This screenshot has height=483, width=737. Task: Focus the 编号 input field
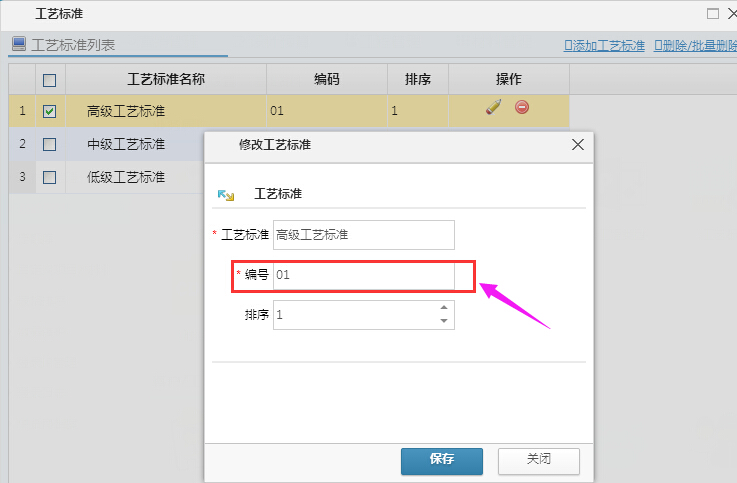point(363,275)
